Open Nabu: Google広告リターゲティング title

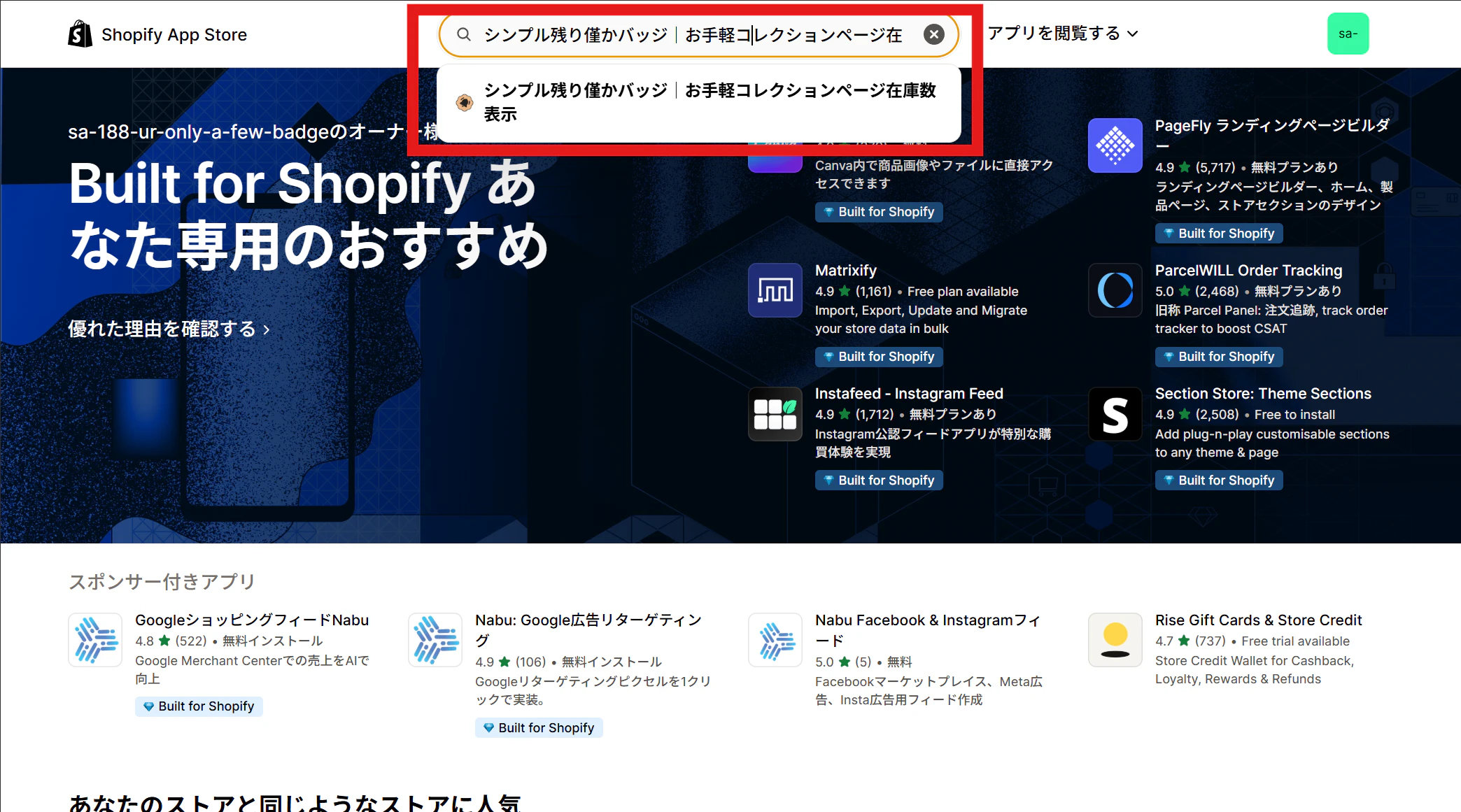click(x=588, y=629)
